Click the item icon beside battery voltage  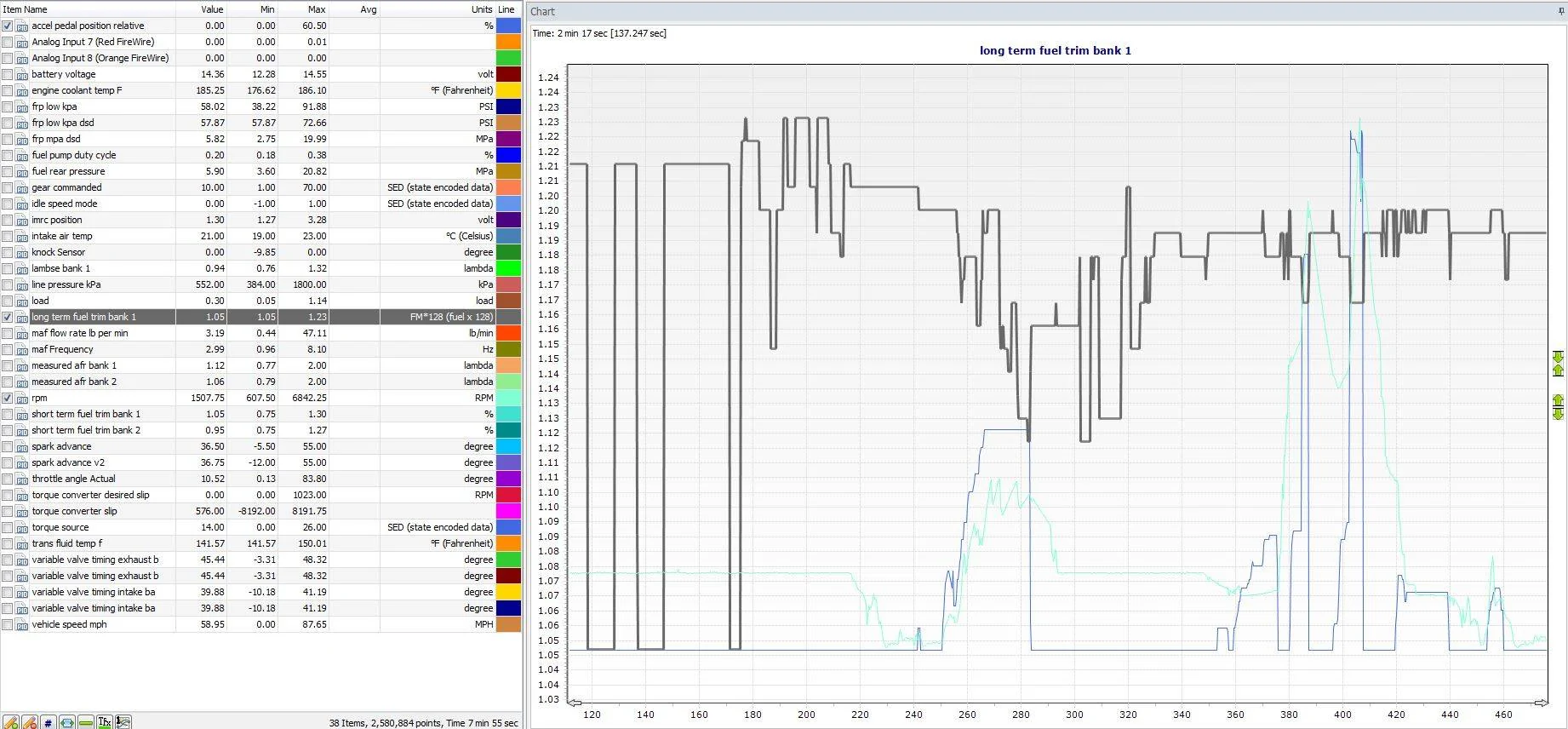22,74
